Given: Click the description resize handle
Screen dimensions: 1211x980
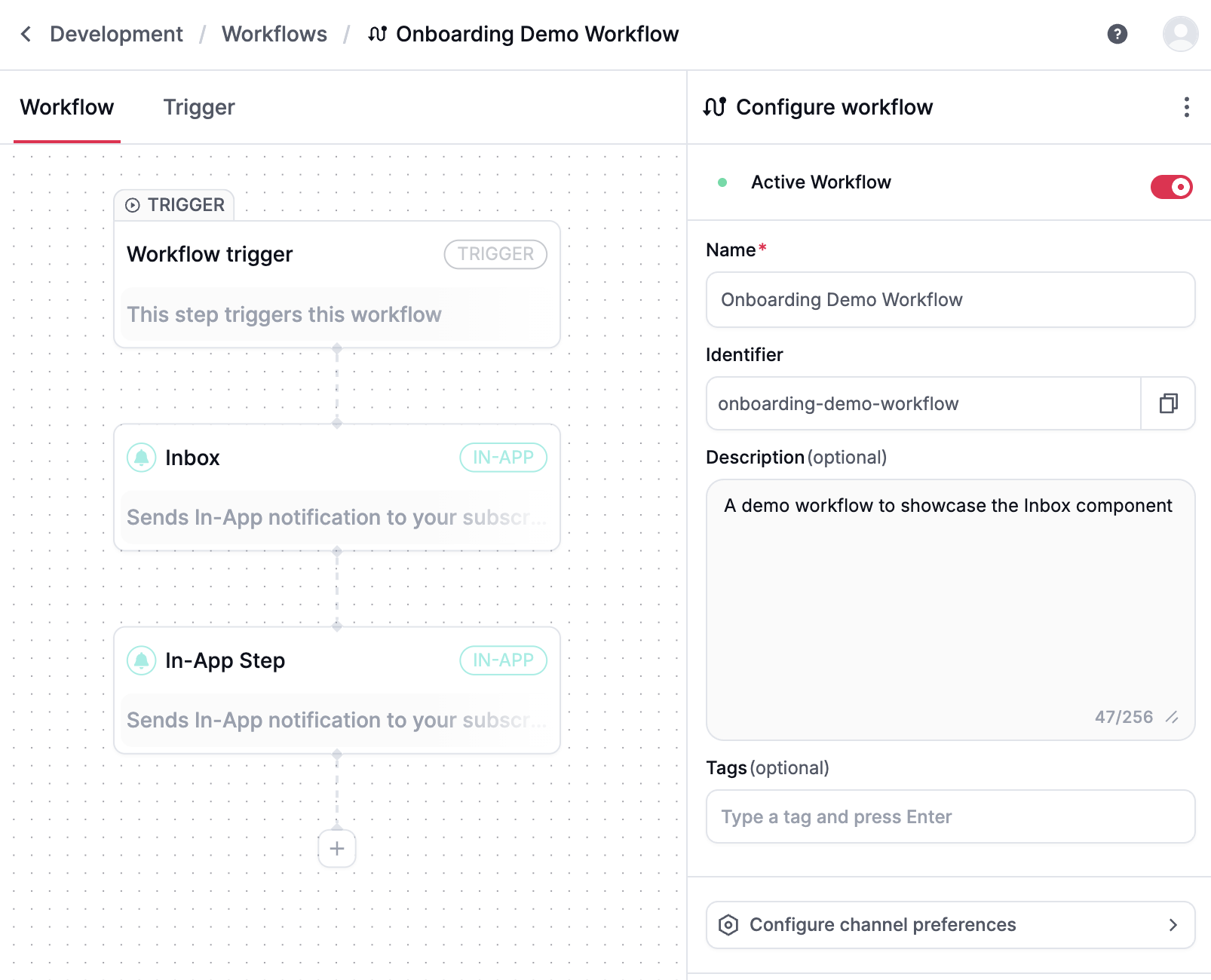Looking at the screenshot, I should point(1173,718).
